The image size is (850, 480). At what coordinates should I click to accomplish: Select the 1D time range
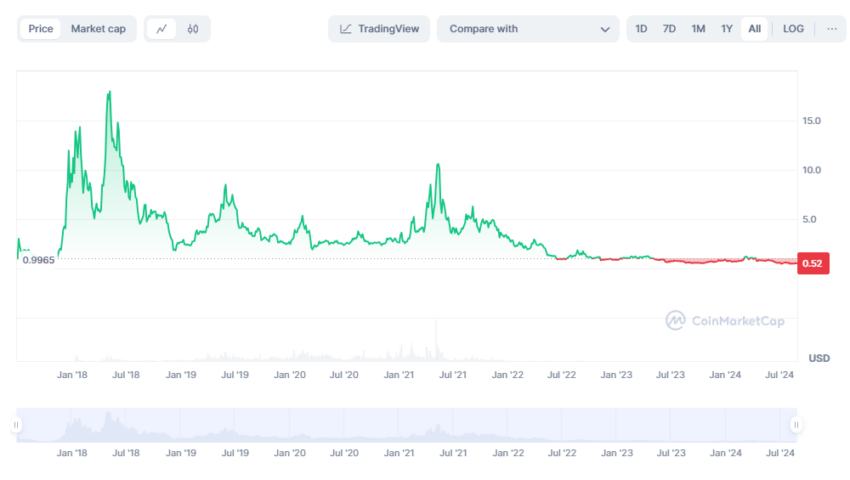pyautogui.click(x=641, y=29)
